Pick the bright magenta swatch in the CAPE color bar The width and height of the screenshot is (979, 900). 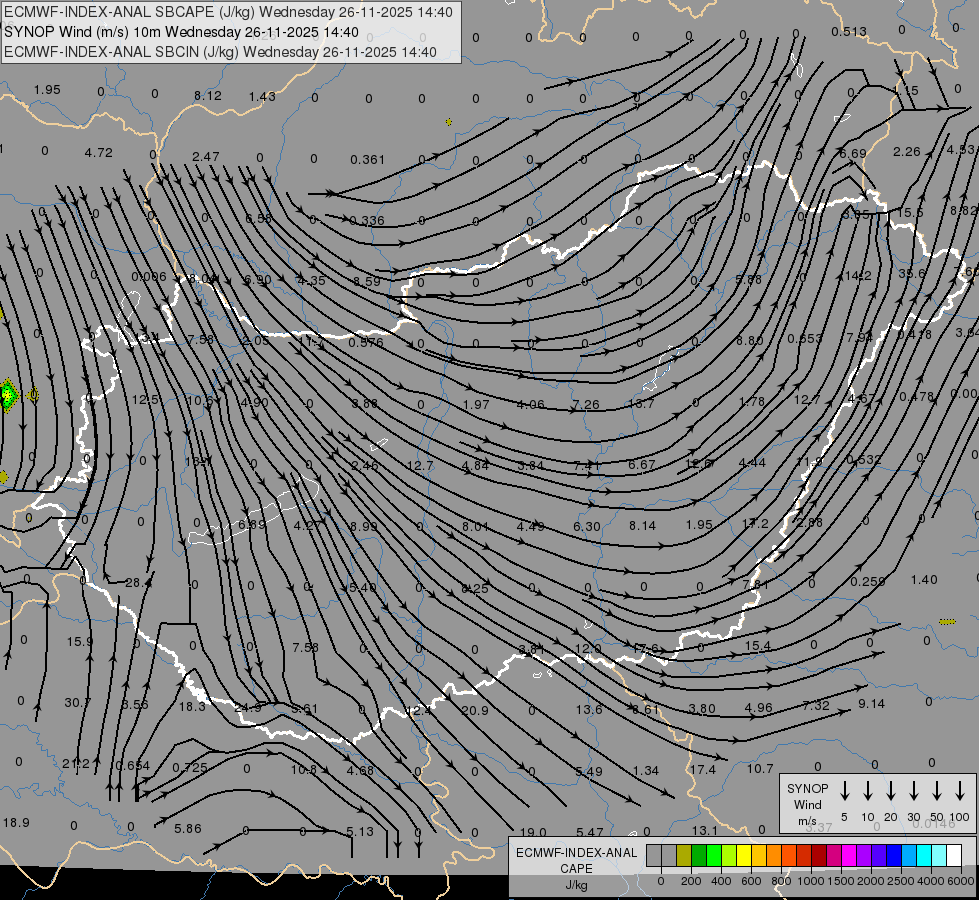coord(849,855)
